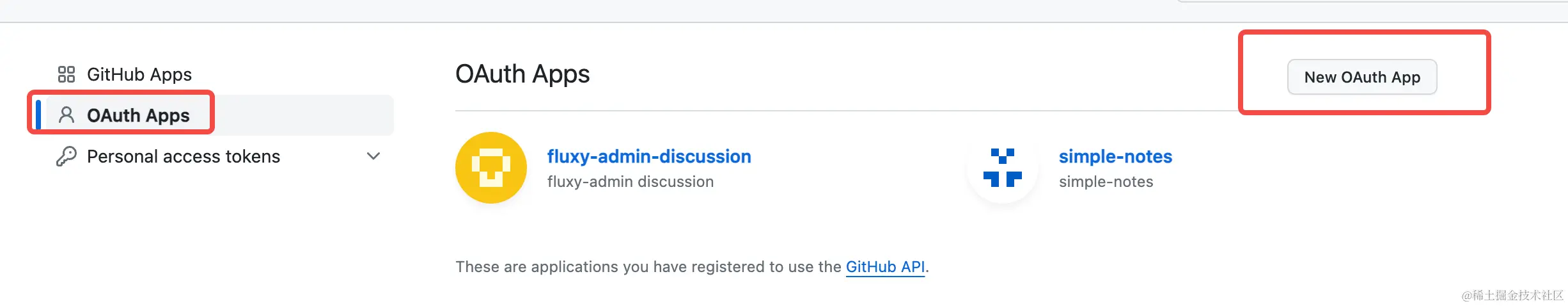This screenshot has width=1568, height=306.
Task: Click the Personal access tokens key icon
Action: 67,156
